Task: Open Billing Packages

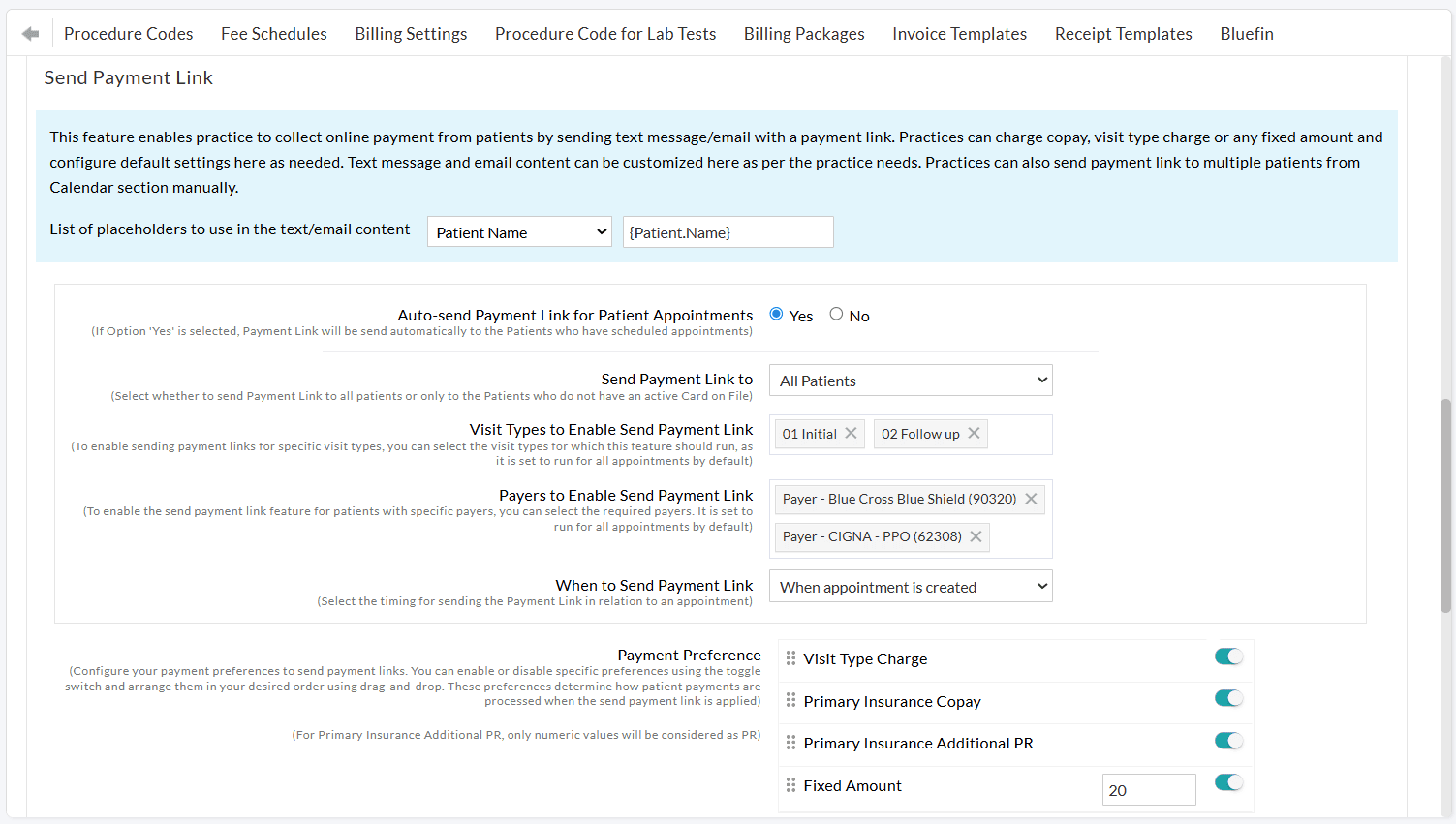Action: click(804, 33)
